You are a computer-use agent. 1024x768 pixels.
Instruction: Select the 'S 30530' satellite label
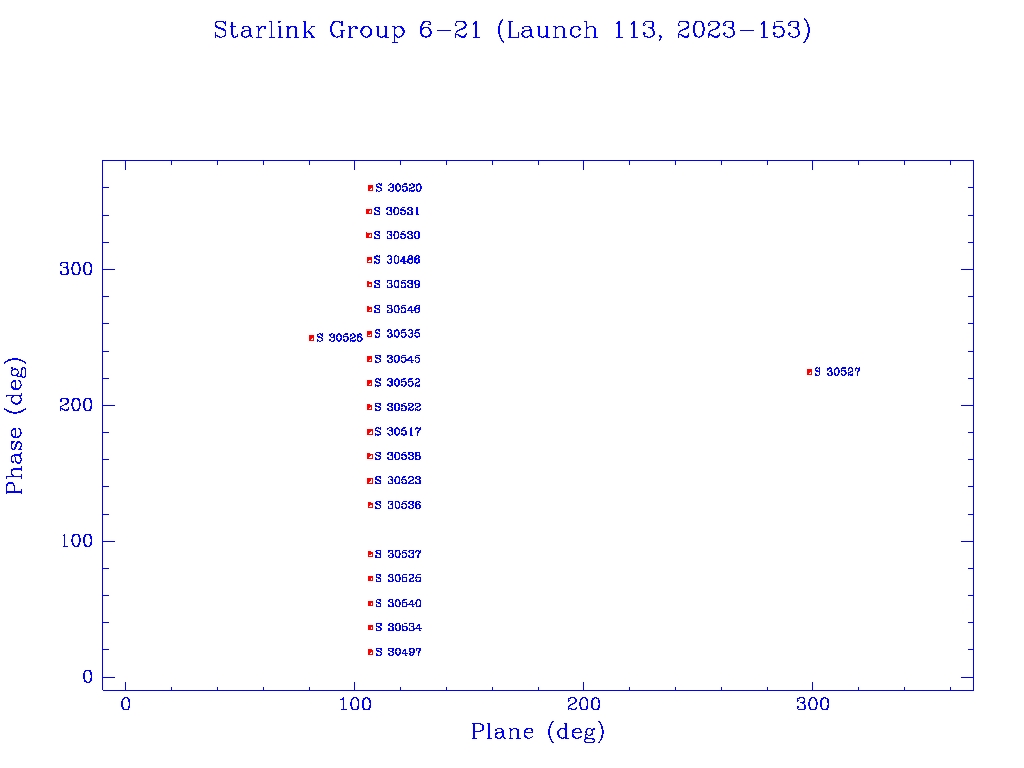click(x=397, y=235)
